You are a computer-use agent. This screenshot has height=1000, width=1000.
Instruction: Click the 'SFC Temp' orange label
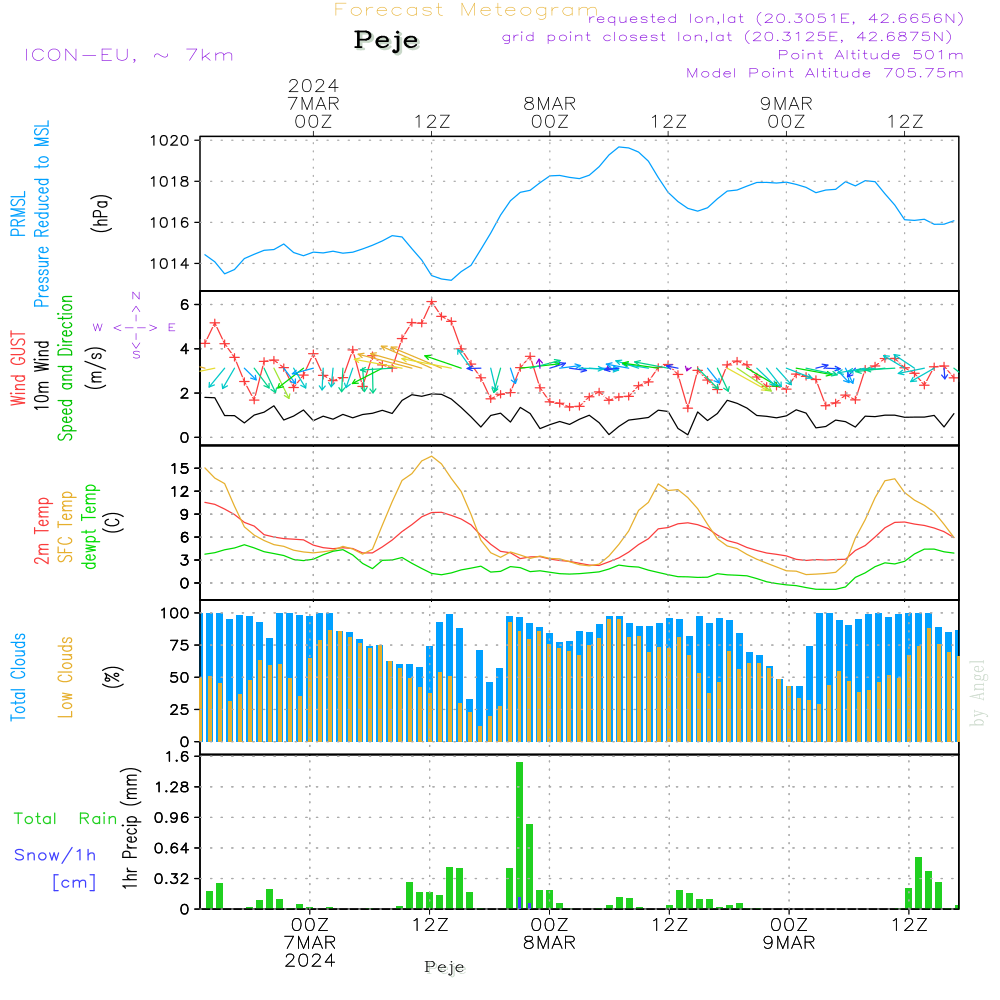pyautogui.click(x=65, y=527)
